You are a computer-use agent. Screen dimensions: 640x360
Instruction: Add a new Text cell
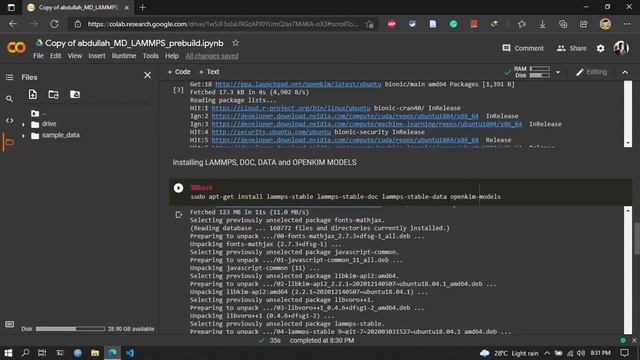coord(209,72)
